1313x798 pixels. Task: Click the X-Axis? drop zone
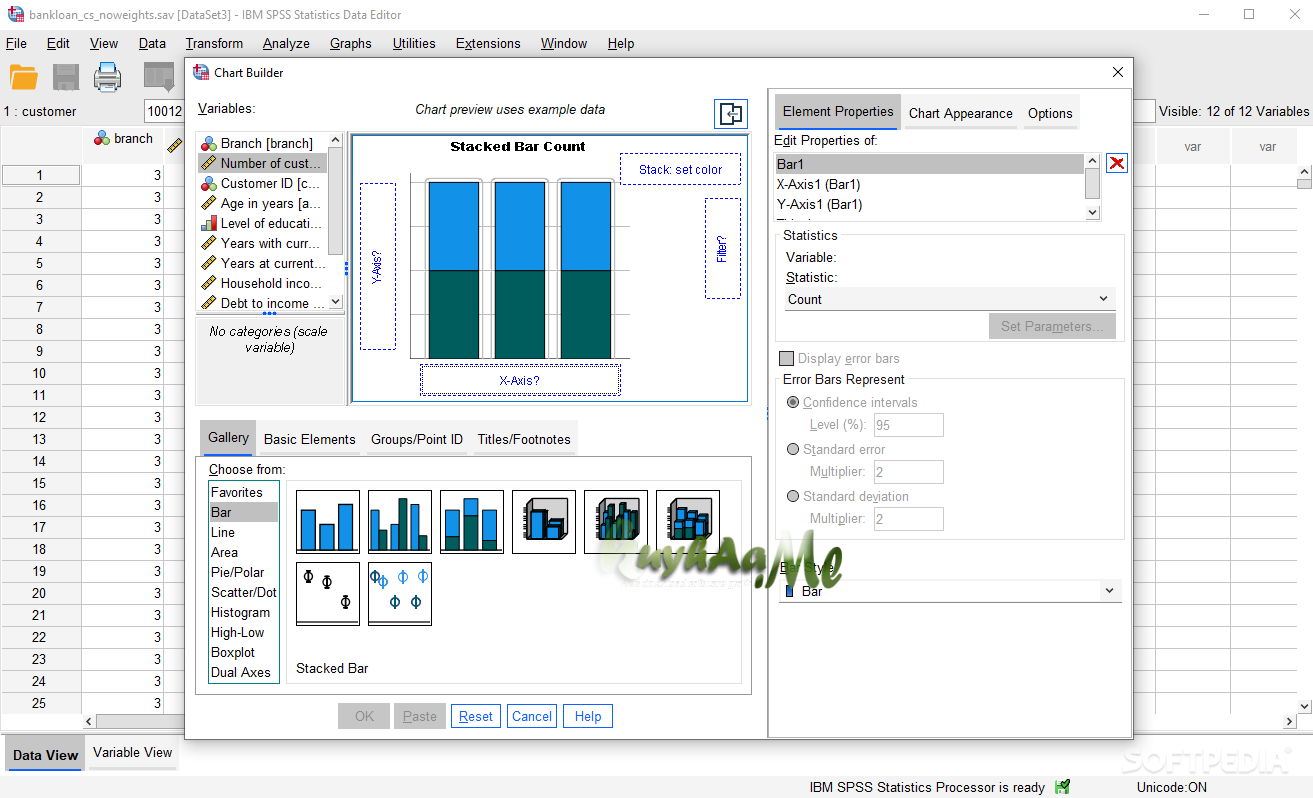coord(520,380)
